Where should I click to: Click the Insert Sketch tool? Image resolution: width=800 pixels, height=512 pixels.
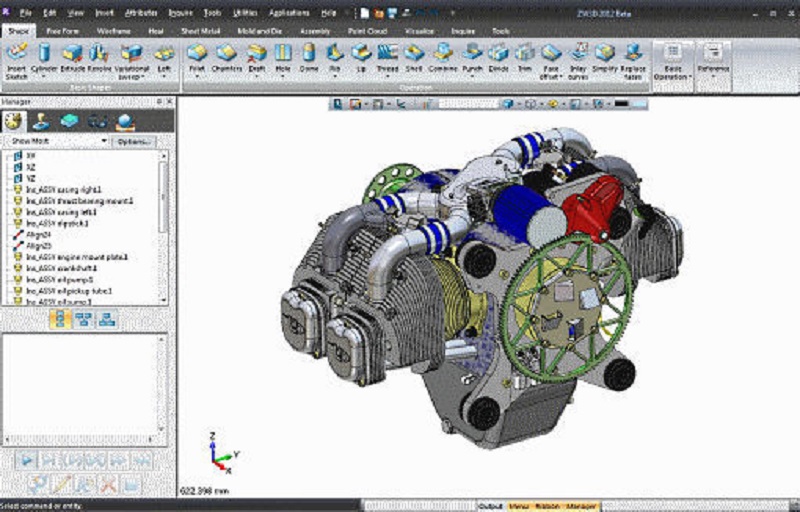(16, 61)
